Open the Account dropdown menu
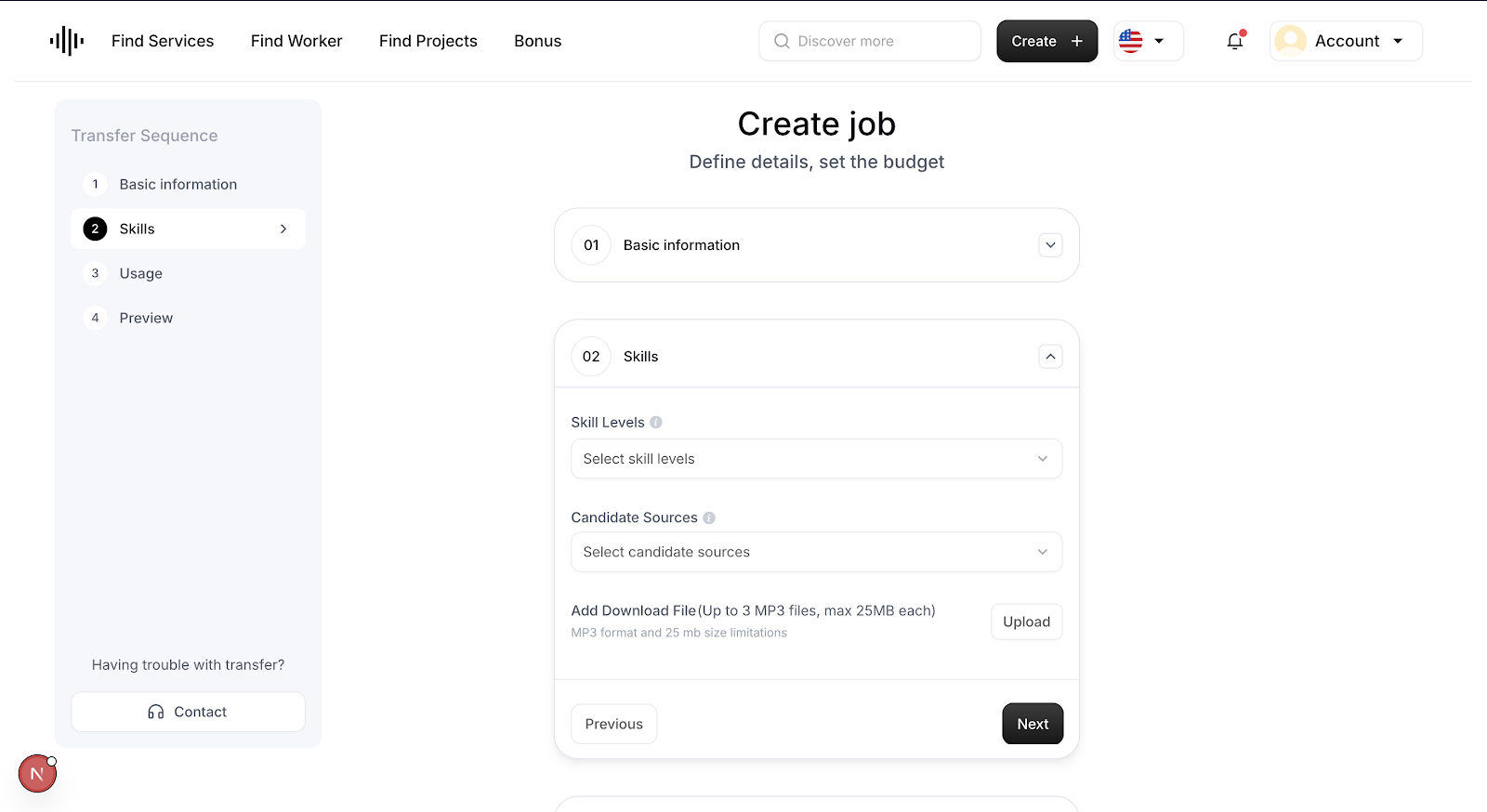Viewport: 1487px width, 812px height. pos(1346,41)
